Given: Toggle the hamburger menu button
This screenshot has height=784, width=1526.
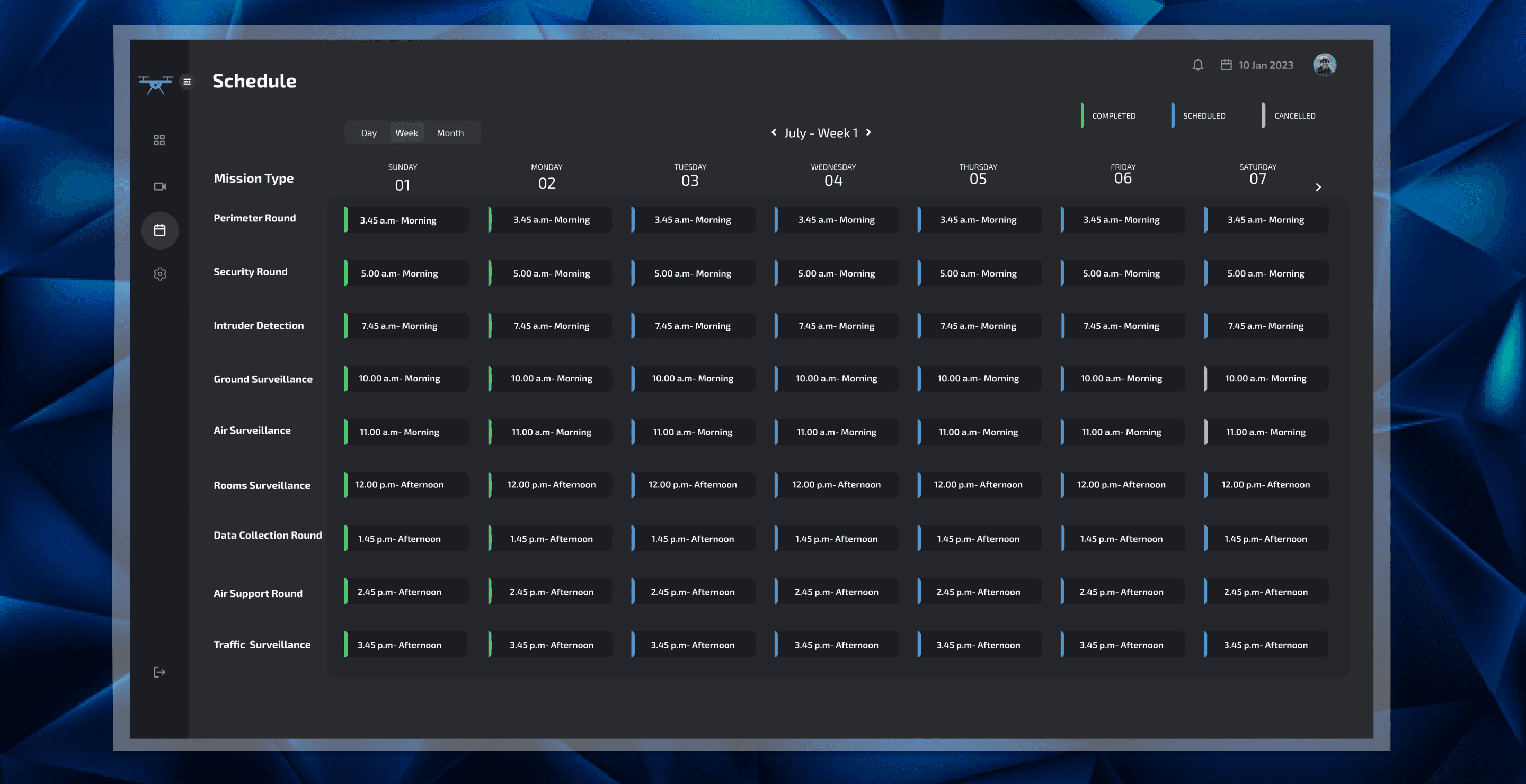Looking at the screenshot, I should [187, 82].
